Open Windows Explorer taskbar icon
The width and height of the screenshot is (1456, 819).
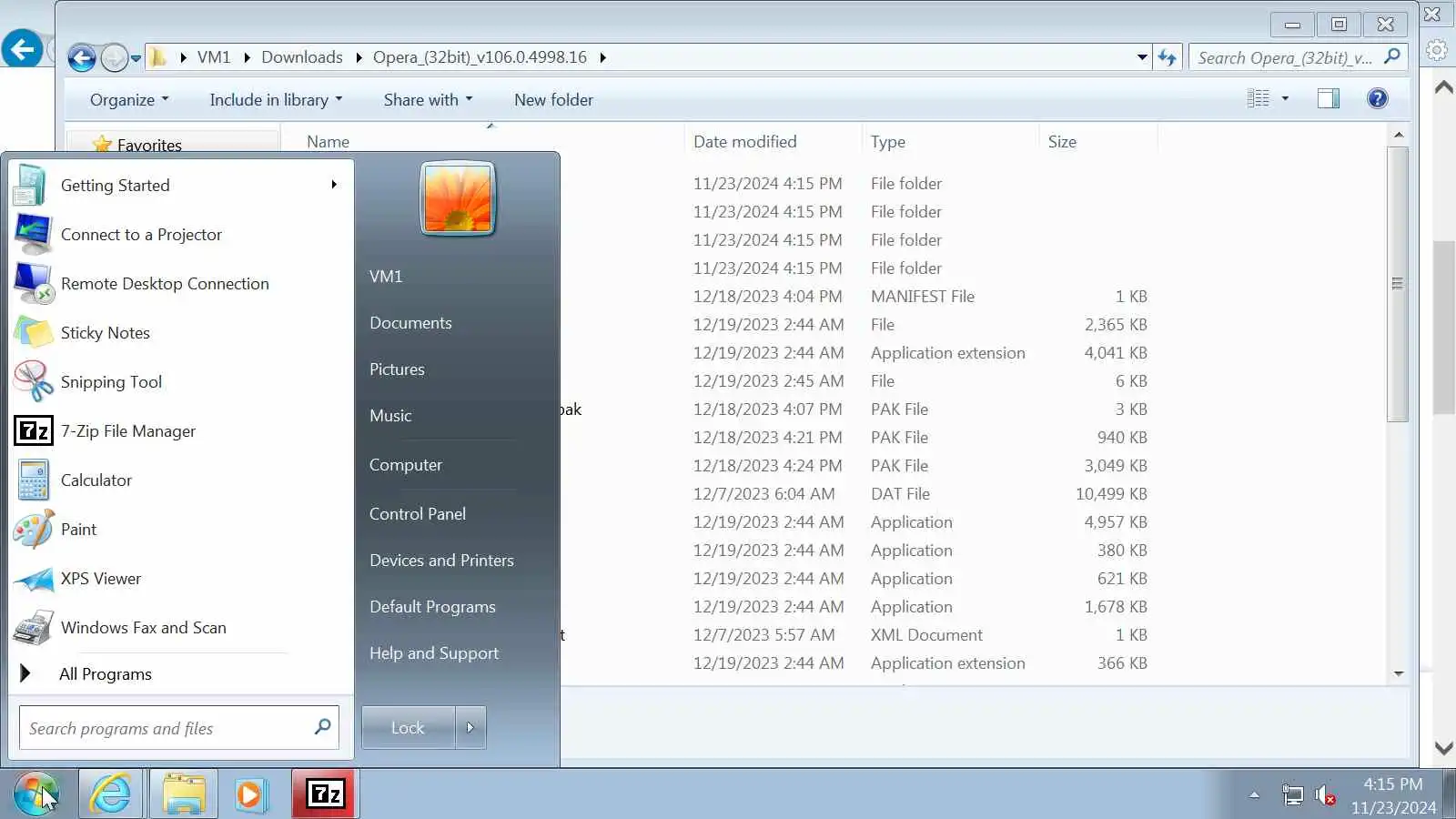[x=184, y=794]
